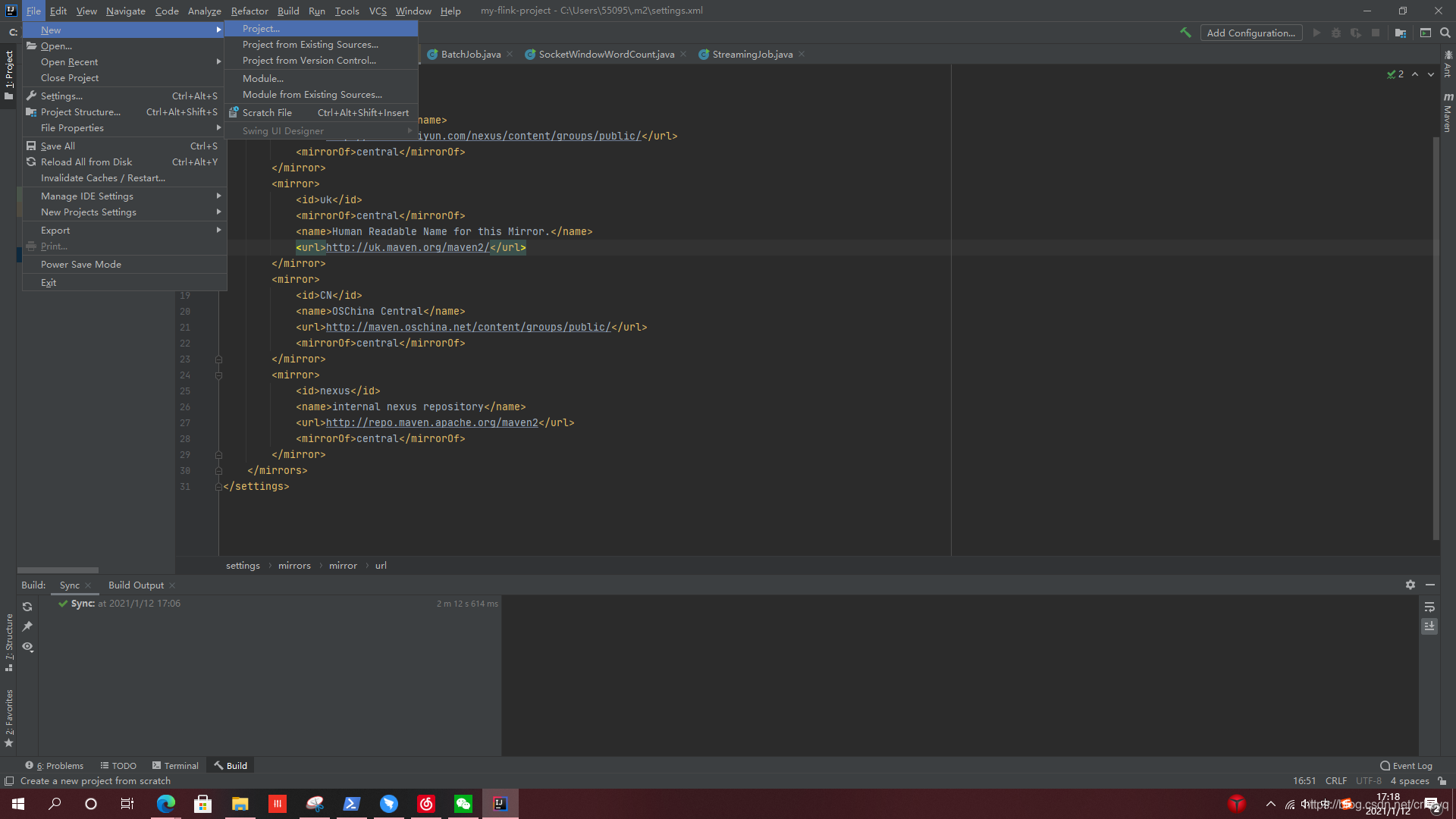This screenshot has height=819, width=1456.
Task: Open the Maven tool window sidebar
Action: [1448, 112]
